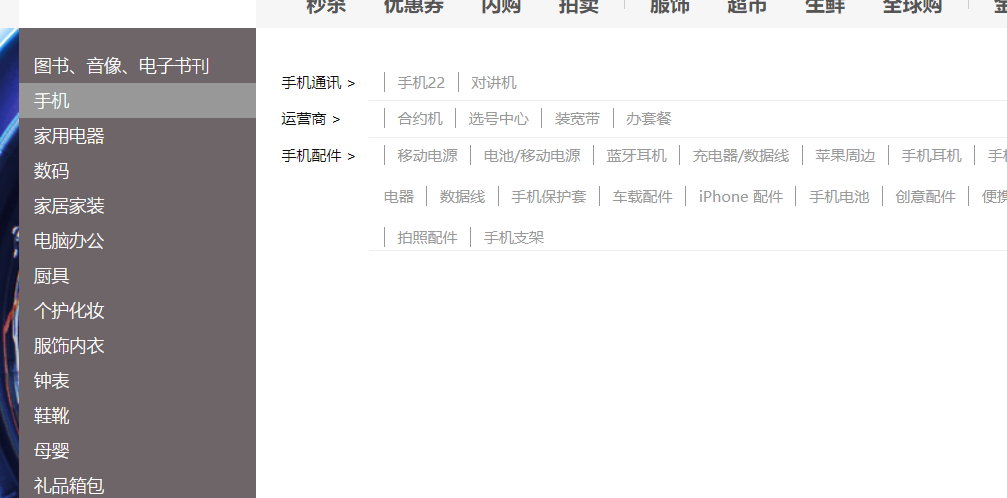Expand the 运营商 > heading
Screen dimensions: 1007x498
311,119
